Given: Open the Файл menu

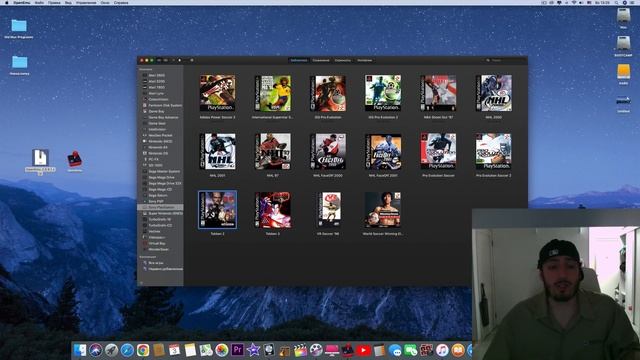Looking at the screenshot, I should (x=39, y=2).
